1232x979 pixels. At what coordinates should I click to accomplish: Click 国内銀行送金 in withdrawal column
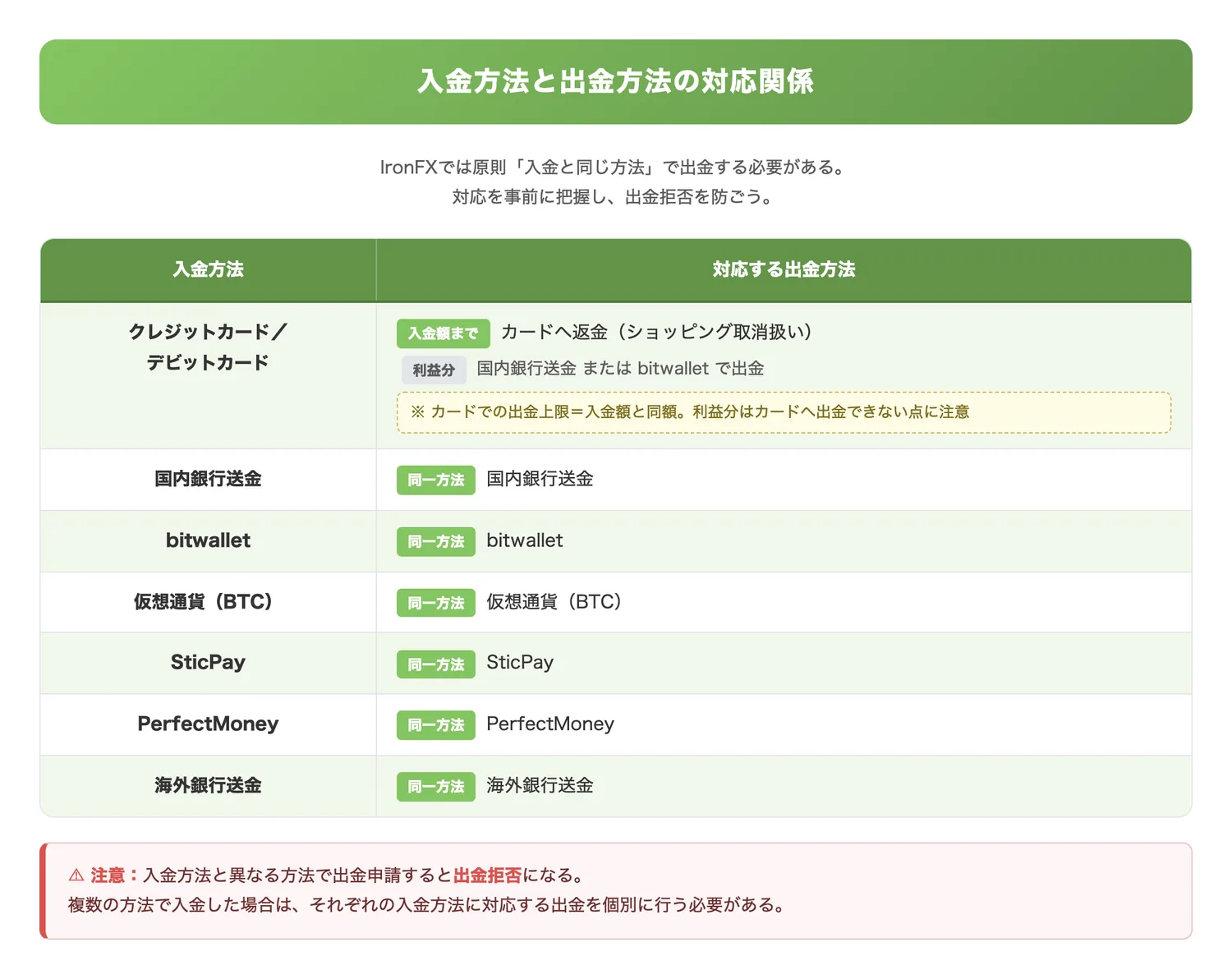coord(540,479)
